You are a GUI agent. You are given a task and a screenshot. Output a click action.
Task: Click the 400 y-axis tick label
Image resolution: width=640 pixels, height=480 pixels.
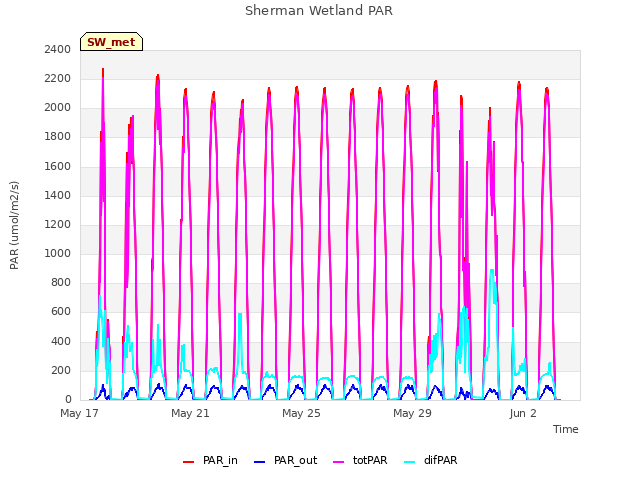pos(61,341)
